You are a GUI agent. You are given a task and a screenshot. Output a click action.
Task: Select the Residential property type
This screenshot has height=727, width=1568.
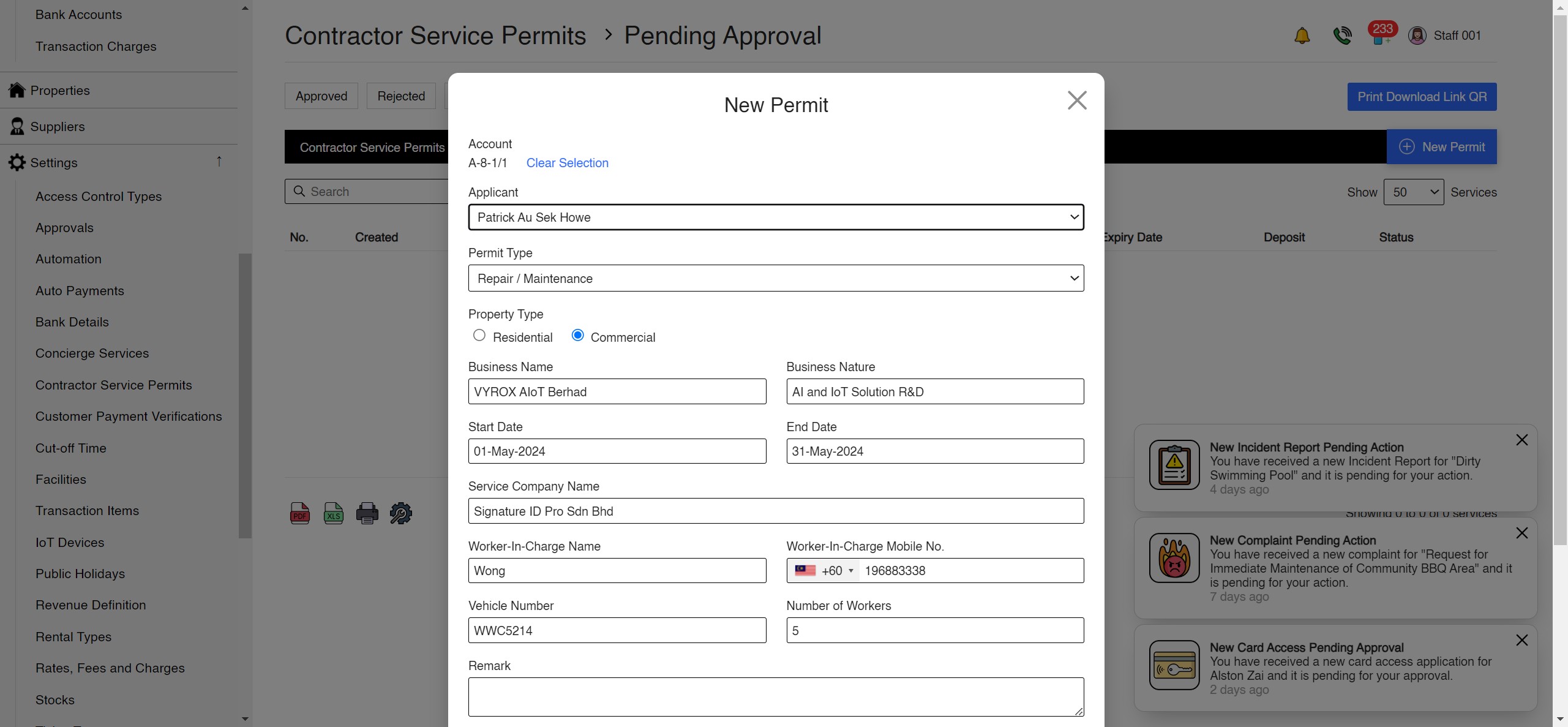click(479, 335)
